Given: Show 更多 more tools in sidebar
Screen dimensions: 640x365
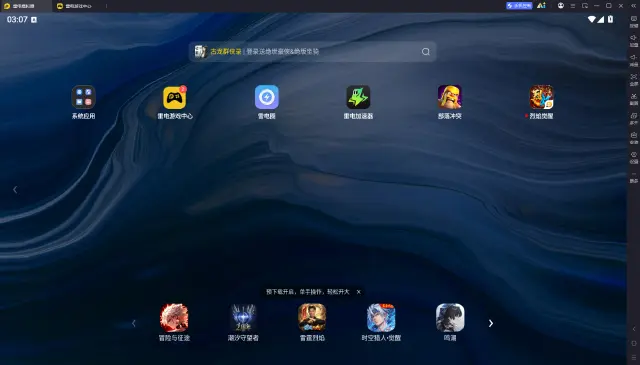Looking at the screenshot, I should 633,177.
